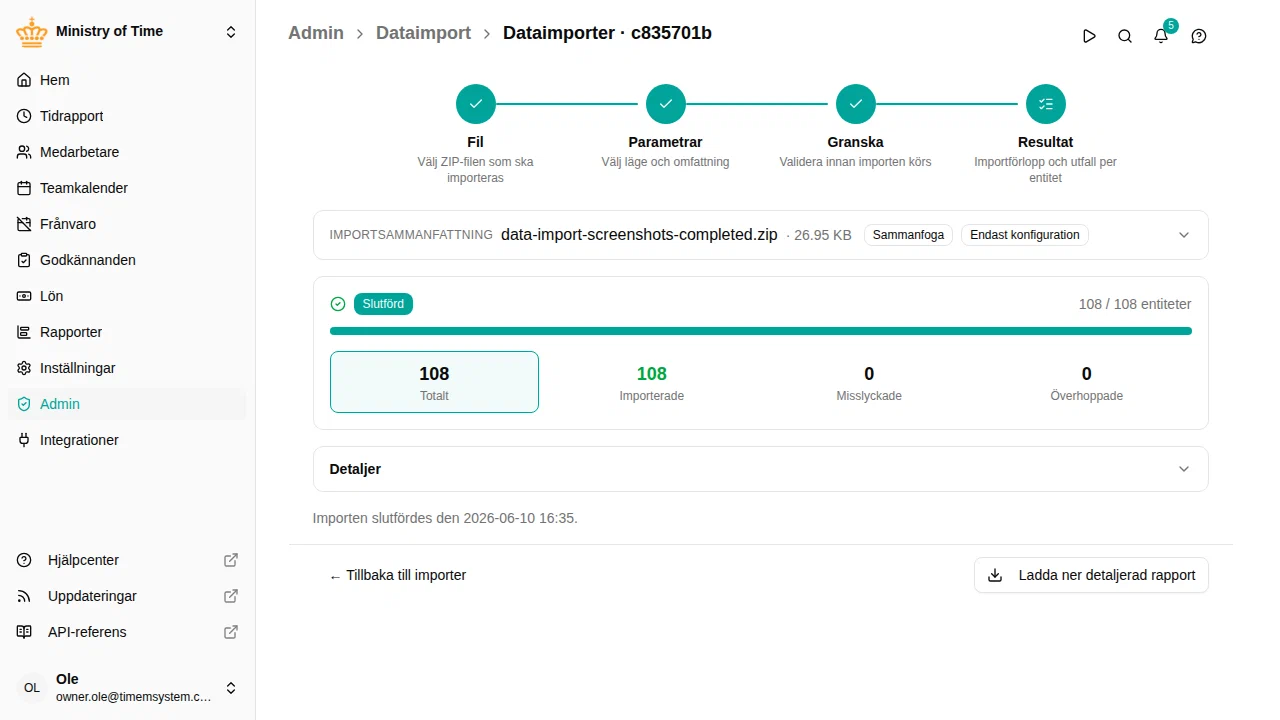Screen dimensions: 1280x720
Task: Click the Dataimport breadcrumb
Action: tap(423, 33)
